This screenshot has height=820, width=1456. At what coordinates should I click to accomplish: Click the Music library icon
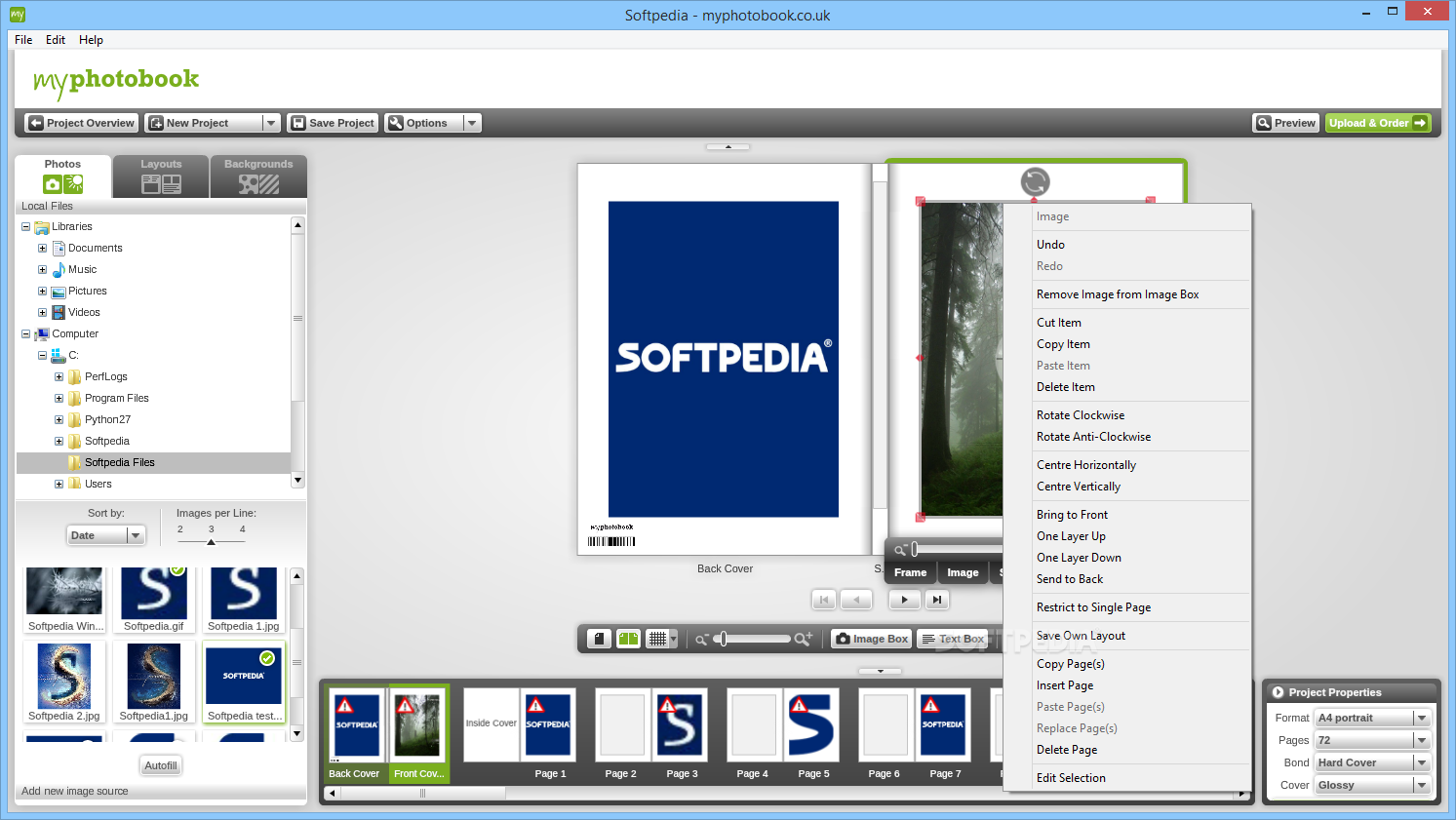[x=59, y=270]
